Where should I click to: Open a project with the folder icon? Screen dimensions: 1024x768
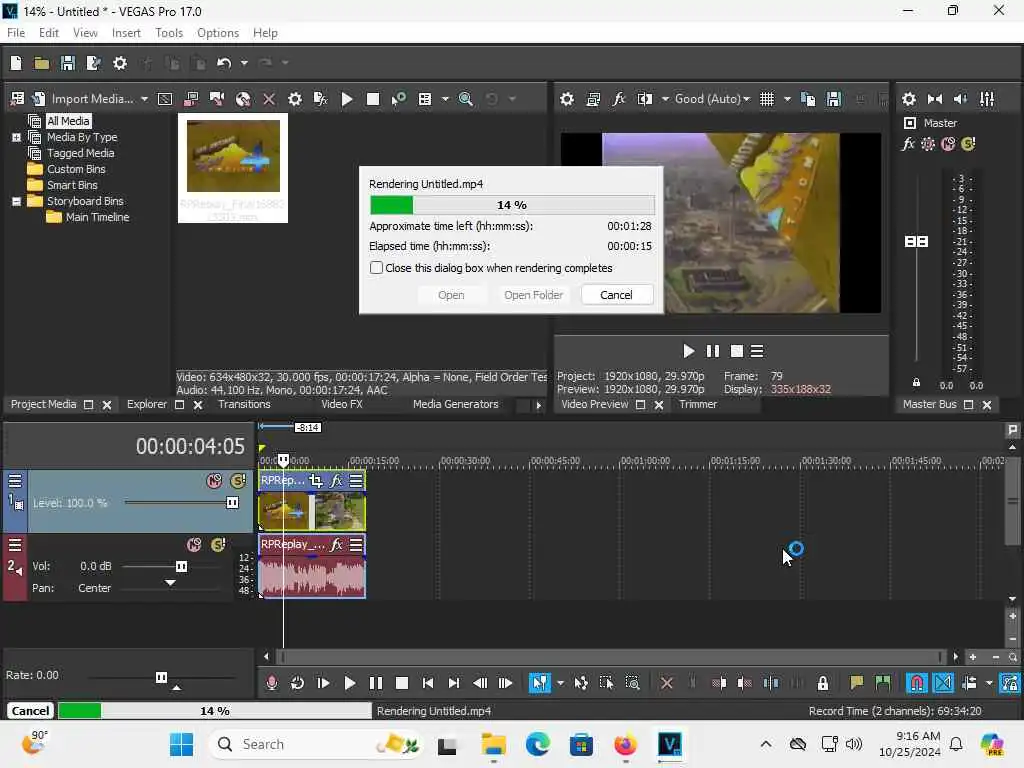point(42,63)
